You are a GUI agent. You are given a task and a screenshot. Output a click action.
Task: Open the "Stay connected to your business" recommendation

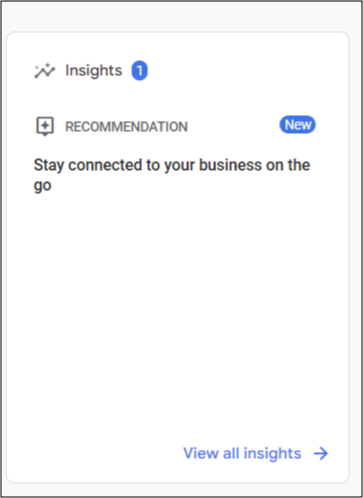(x=172, y=175)
